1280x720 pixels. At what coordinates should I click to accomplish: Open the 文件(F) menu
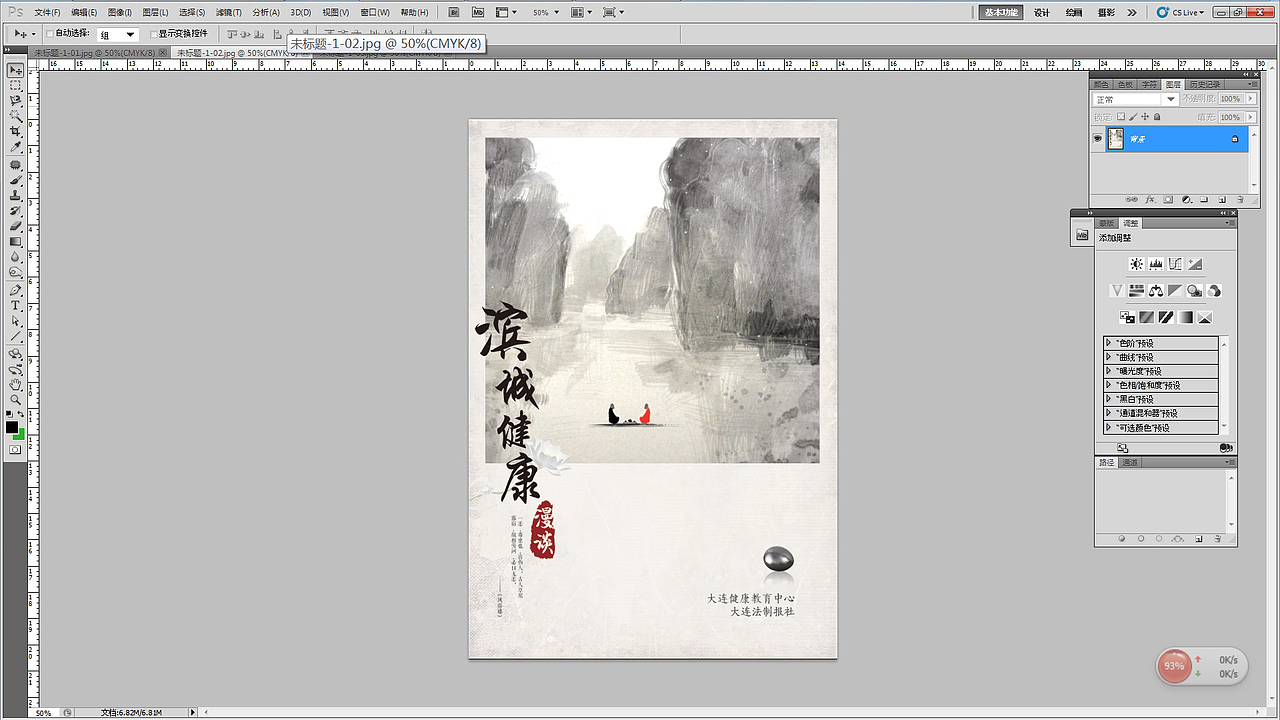pyautogui.click(x=47, y=12)
